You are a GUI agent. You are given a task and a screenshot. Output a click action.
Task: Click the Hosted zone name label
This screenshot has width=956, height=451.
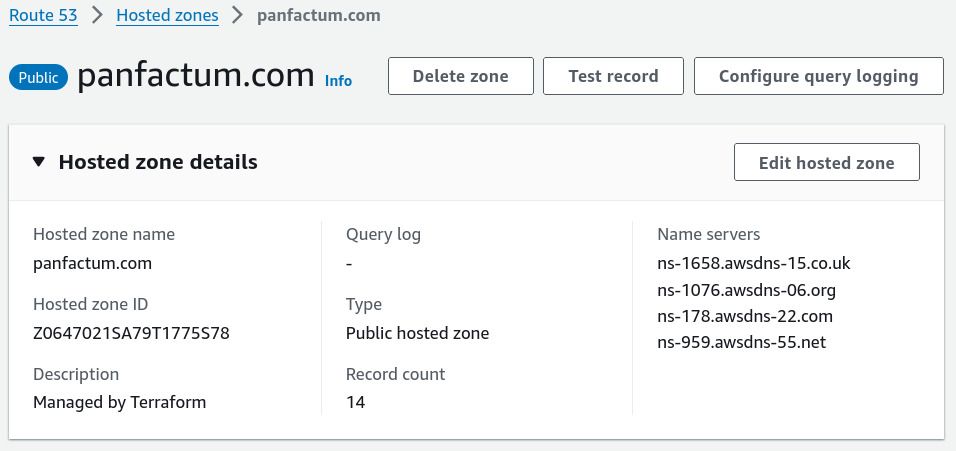click(104, 234)
